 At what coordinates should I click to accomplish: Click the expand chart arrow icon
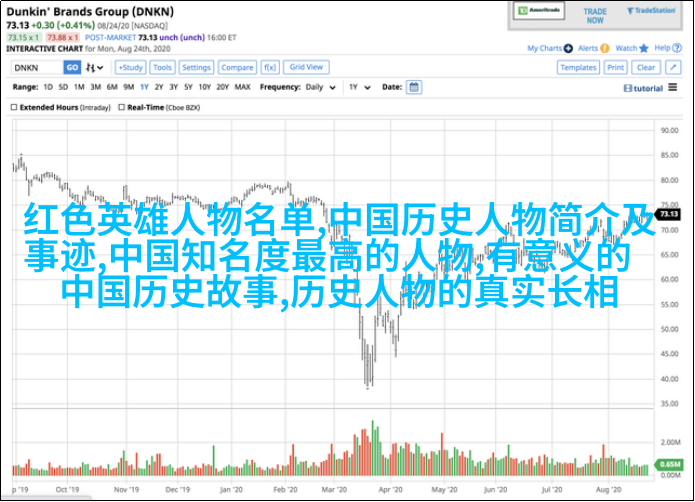click(673, 68)
